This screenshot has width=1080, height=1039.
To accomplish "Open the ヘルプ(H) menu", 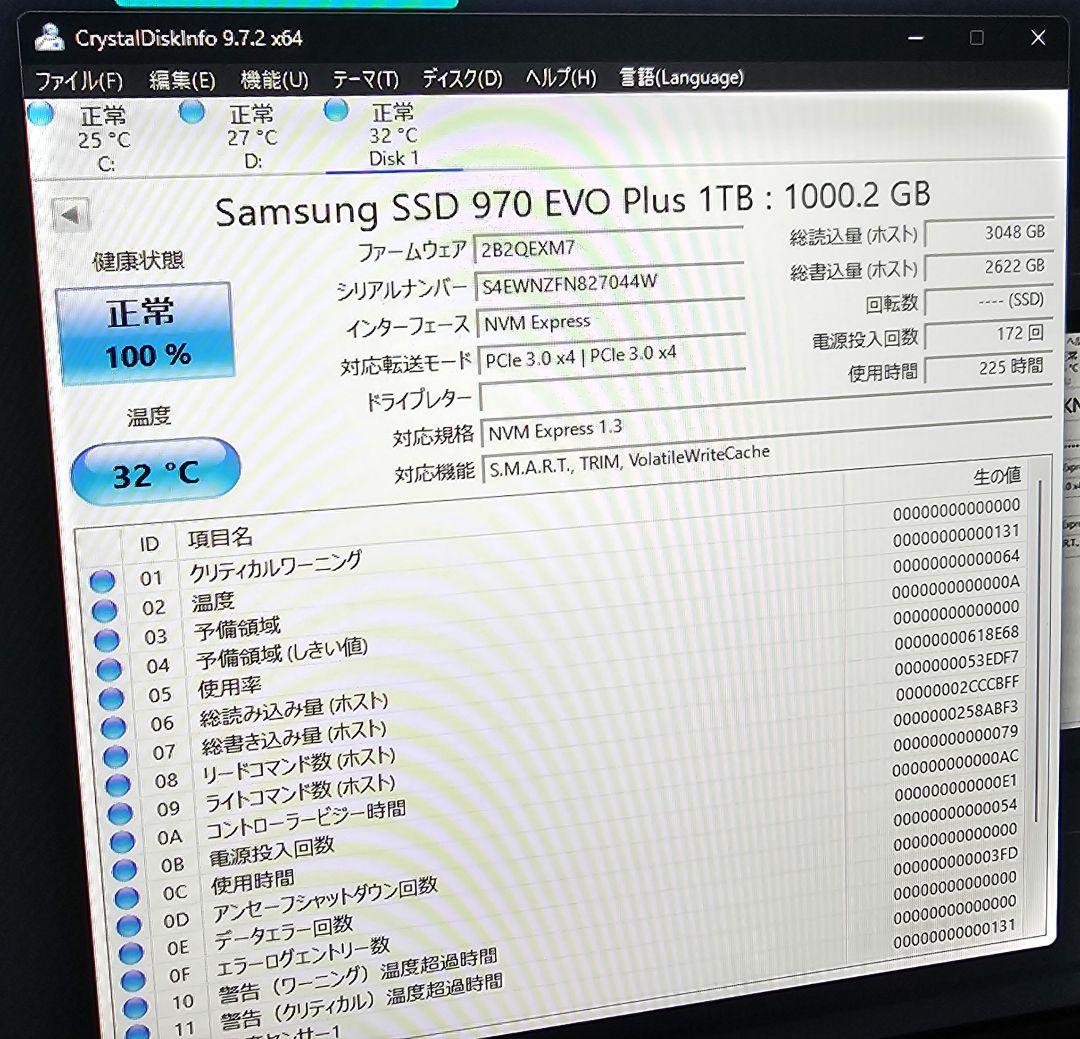I will [561, 77].
